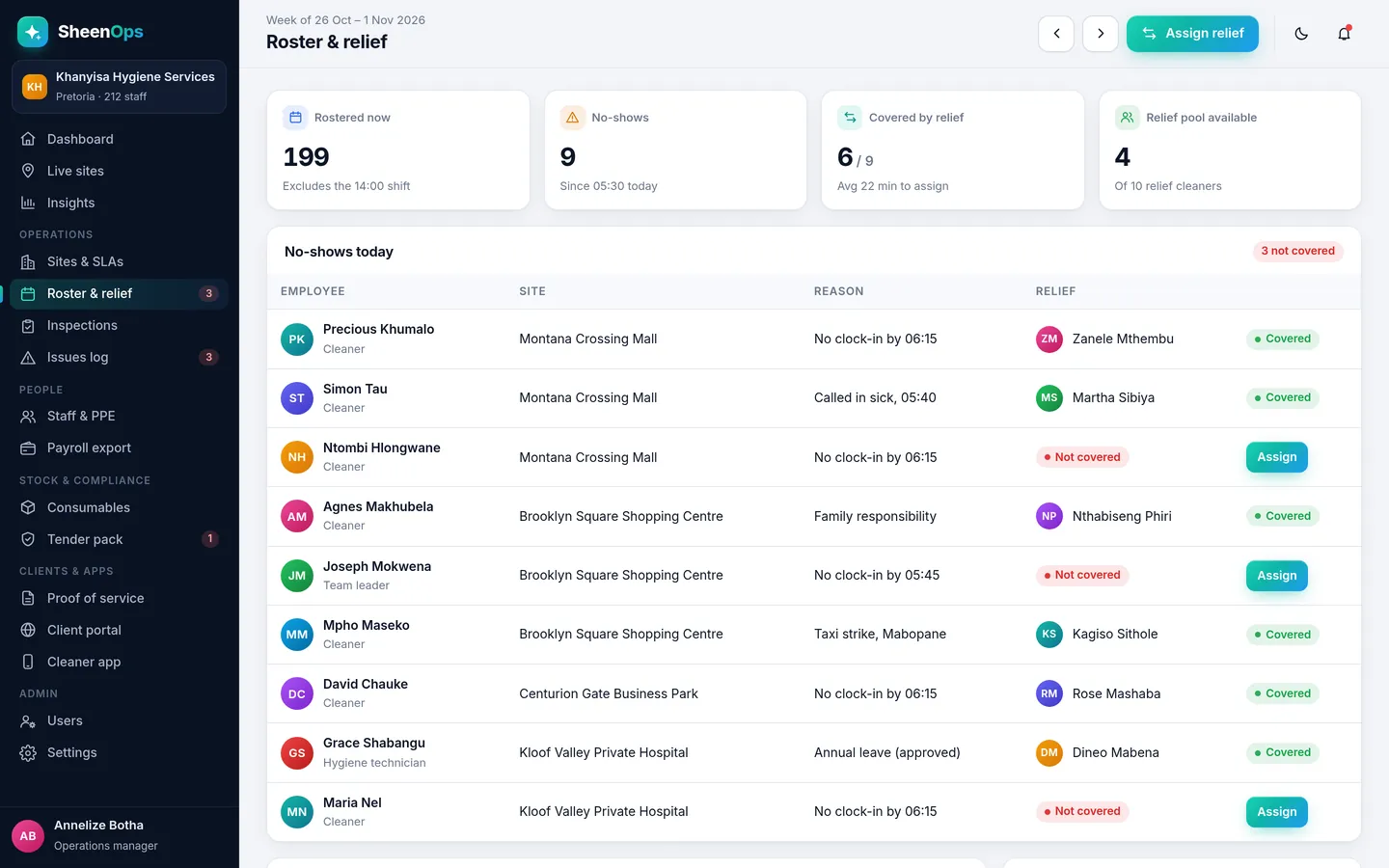Click the Settings gear icon
Viewport: 1389px width, 868px height.
28,753
